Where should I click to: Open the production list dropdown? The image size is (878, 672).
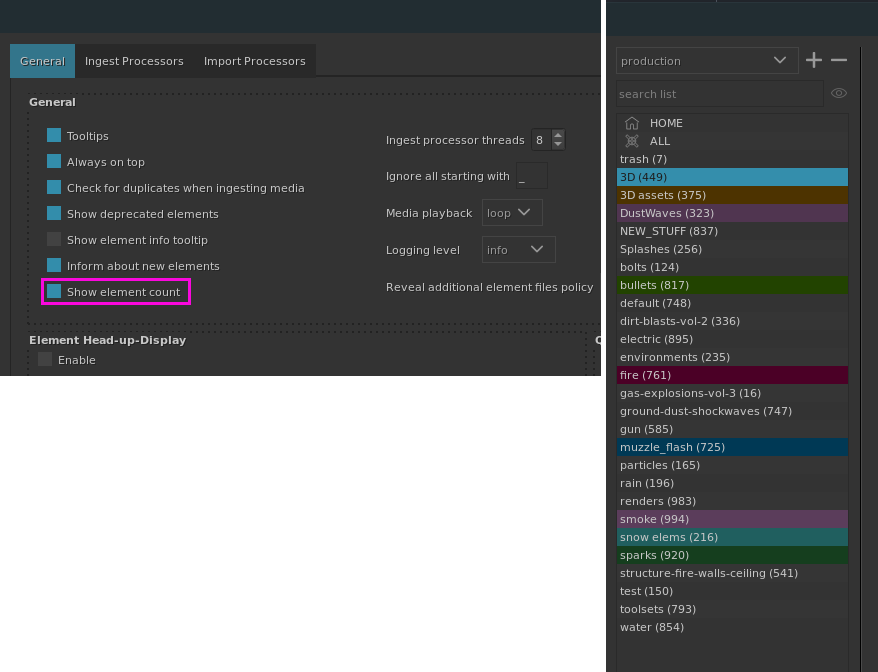pos(706,60)
